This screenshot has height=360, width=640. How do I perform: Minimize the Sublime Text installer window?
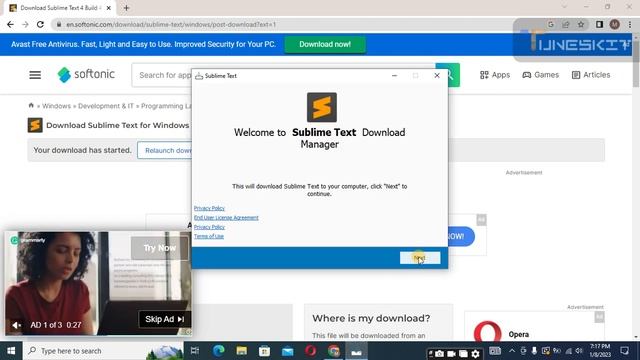pos(394,76)
